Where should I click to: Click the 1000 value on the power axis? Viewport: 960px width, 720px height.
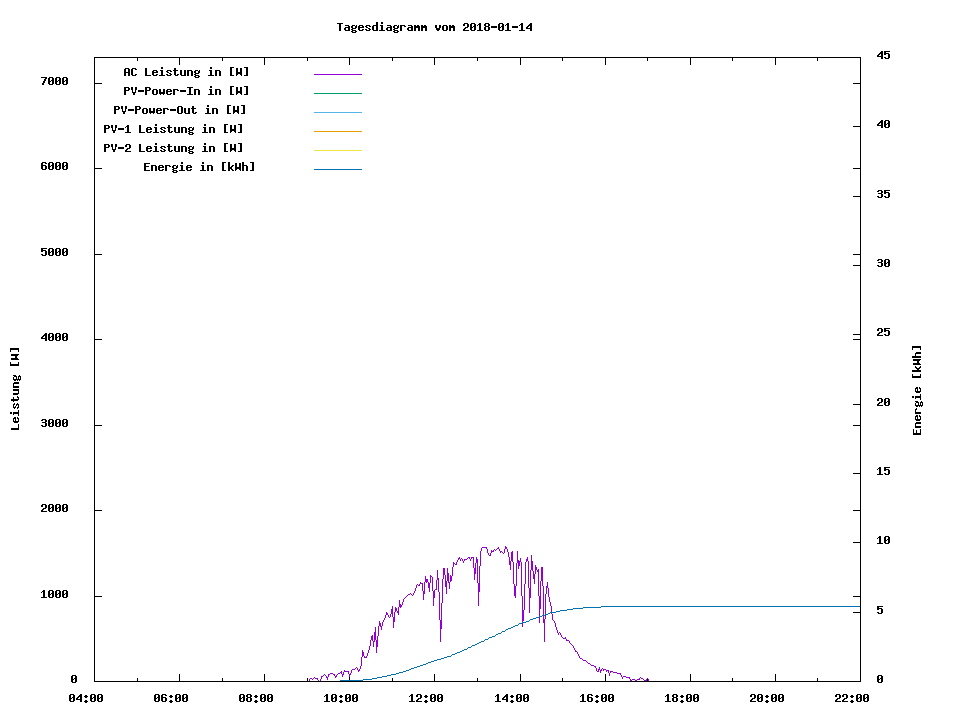pos(54,595)
